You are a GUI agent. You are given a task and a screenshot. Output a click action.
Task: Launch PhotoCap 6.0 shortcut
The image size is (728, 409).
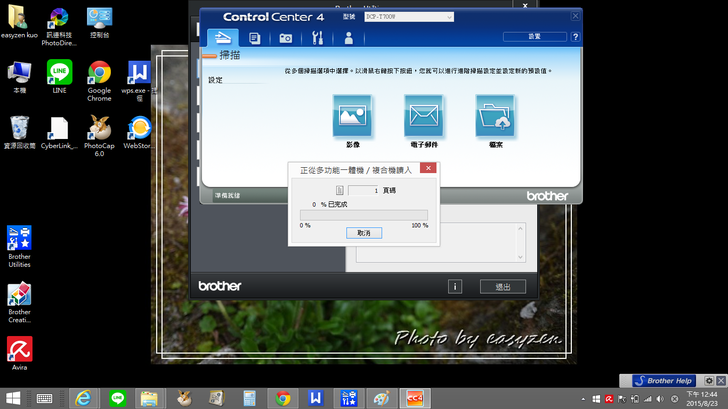99,136
